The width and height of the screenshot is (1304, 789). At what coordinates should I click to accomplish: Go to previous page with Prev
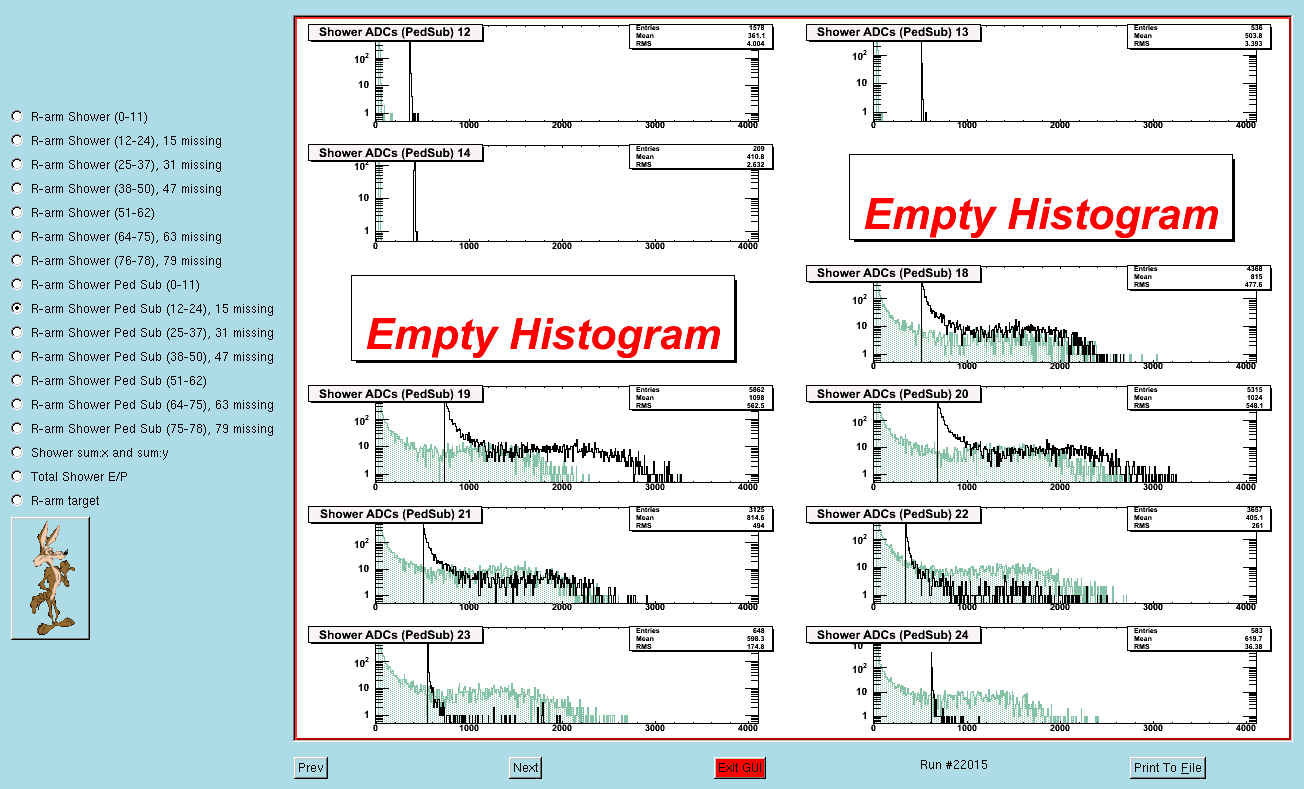[311, 768]
